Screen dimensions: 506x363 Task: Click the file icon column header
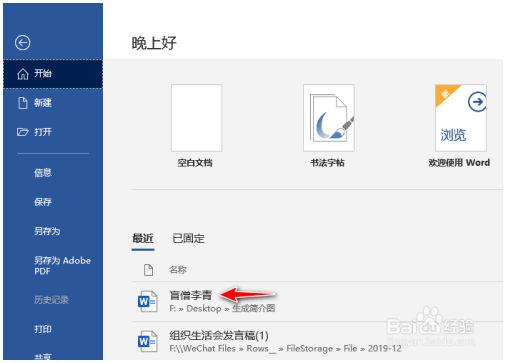click(148, 270)
